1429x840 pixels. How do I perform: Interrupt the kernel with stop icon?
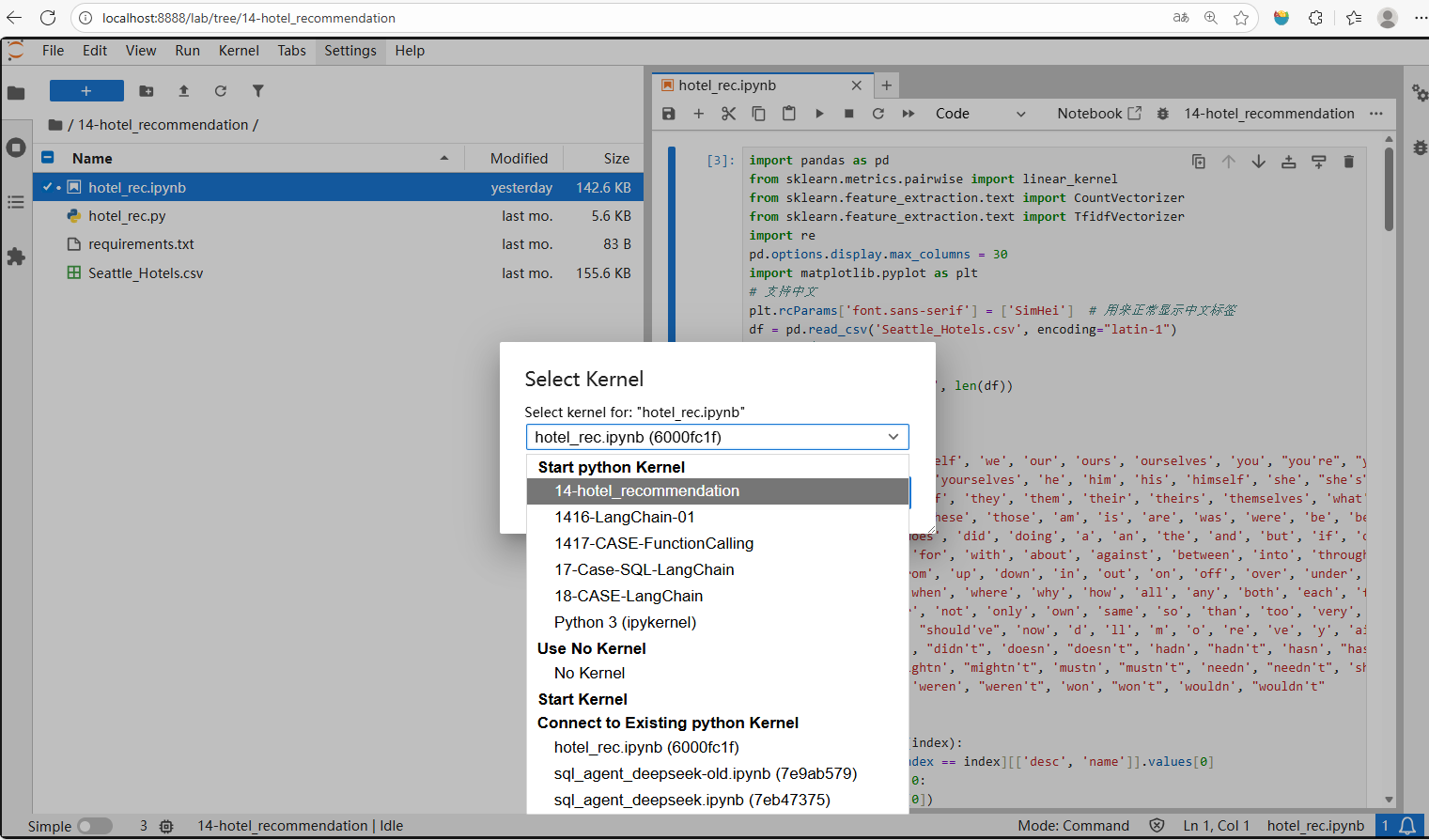(x=848, y=114)
